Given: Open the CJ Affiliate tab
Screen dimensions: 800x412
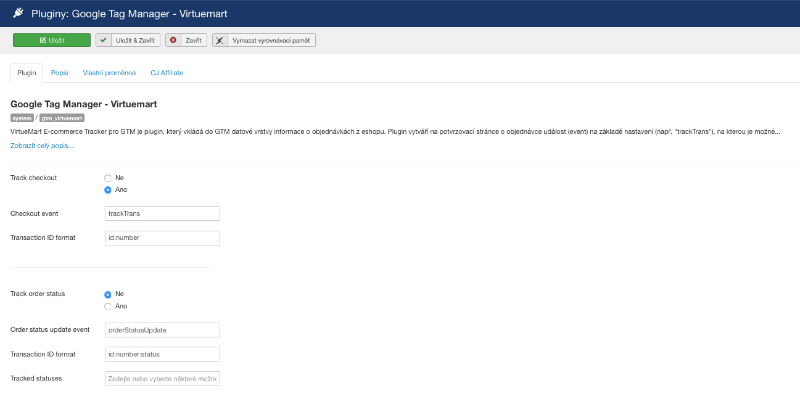Looking at the screenshot, I should (167, 73).
